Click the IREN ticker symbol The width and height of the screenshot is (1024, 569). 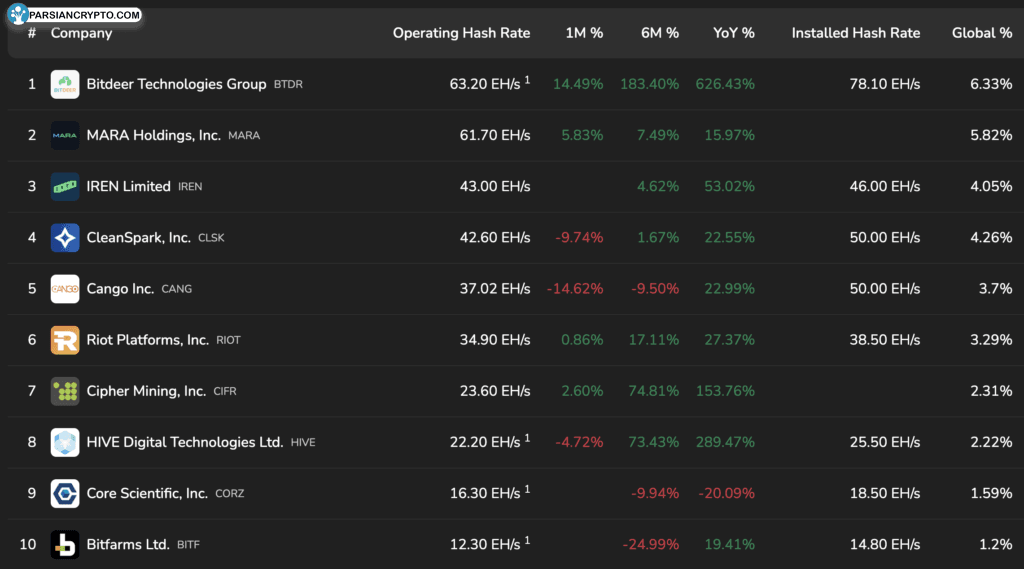(x=190, y=187)
